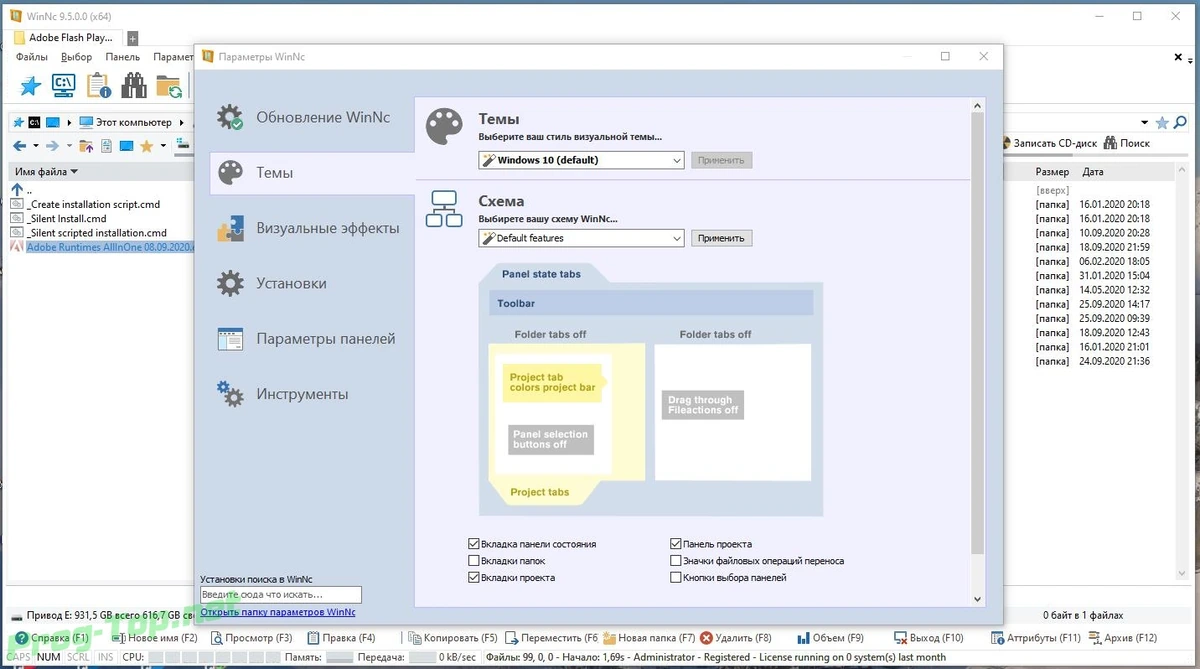Image resolution: width=1200 pixels, height=669 pixels.
Task: Click the yellow star favorites icon in panel toolbar
Action: 147,146
